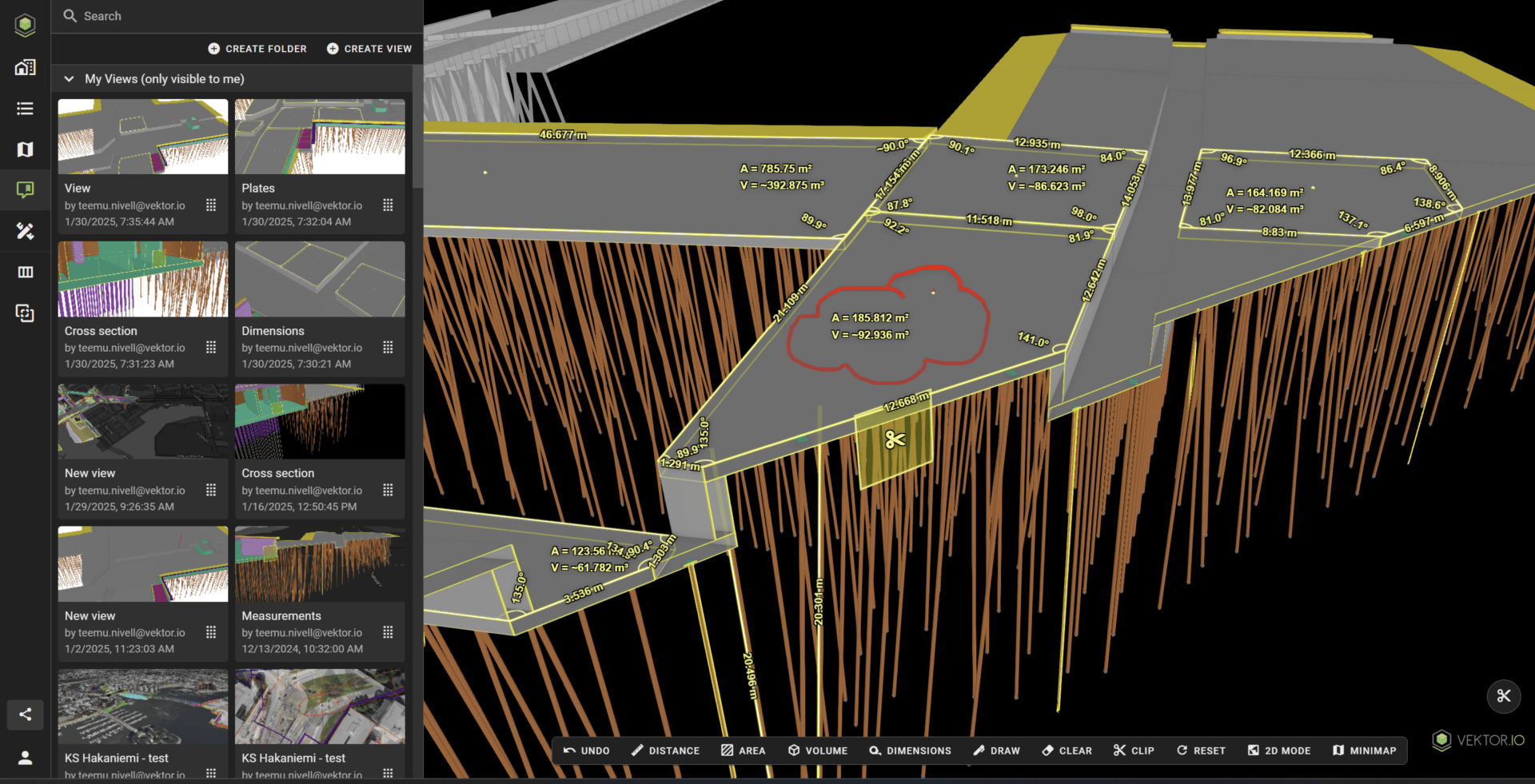
Task: Open the list view sidebar icon
Action: pyautogui.click(x=25, y=108)
